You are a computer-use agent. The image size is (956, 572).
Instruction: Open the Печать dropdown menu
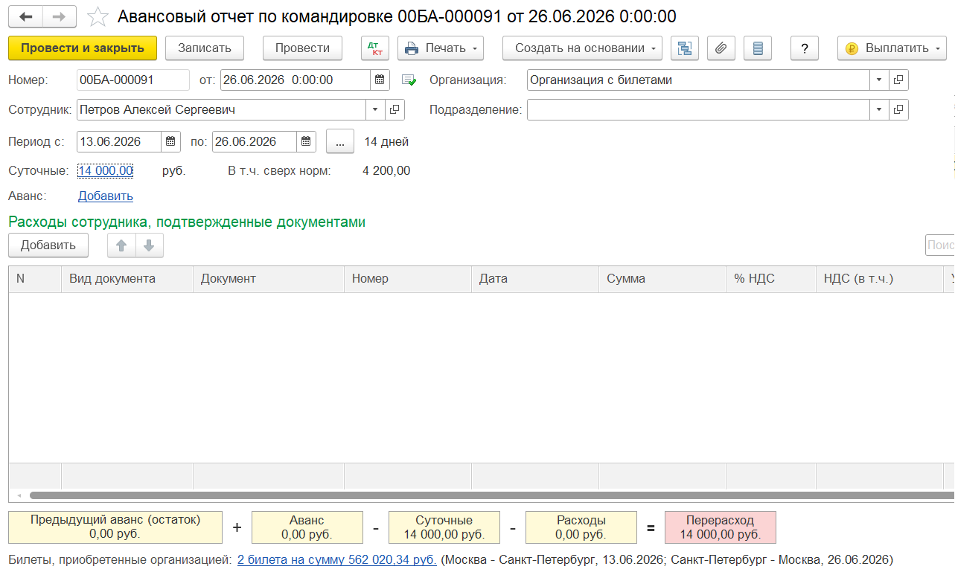[x=440, y=48]
